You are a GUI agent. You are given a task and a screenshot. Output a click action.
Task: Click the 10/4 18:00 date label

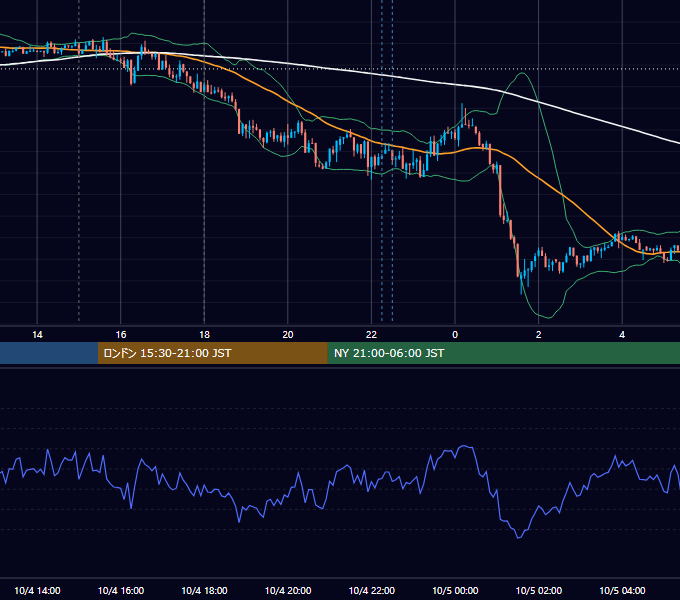(204, 590)
